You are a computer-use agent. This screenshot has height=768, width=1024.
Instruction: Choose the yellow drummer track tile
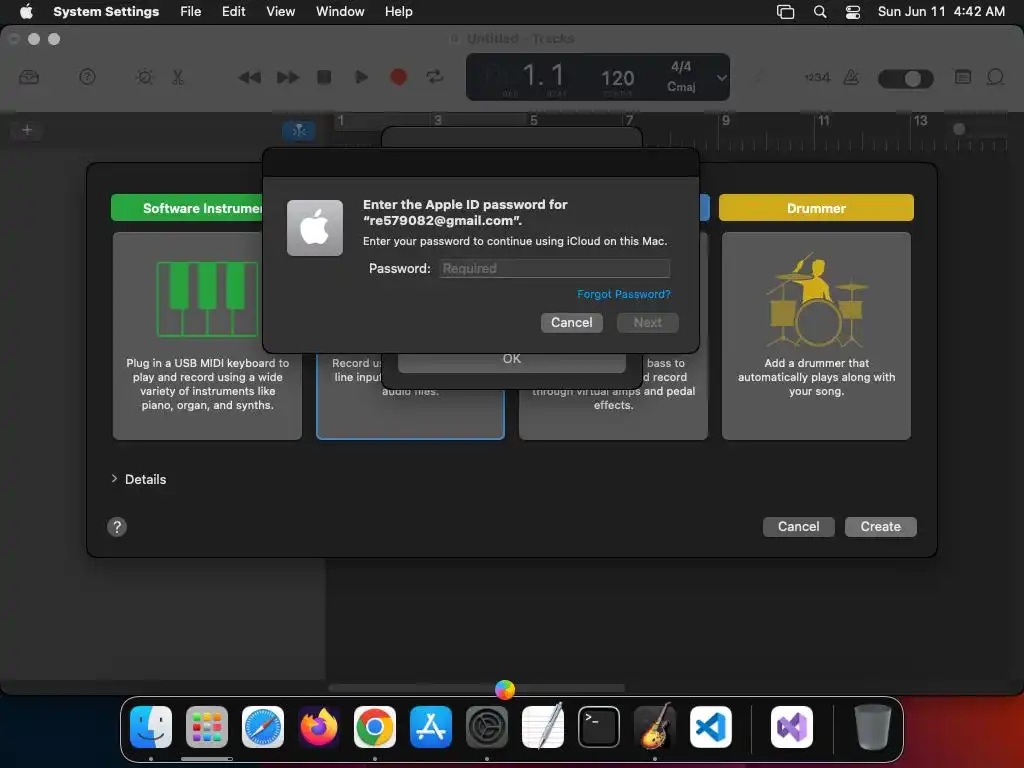[x=816, y=336]
